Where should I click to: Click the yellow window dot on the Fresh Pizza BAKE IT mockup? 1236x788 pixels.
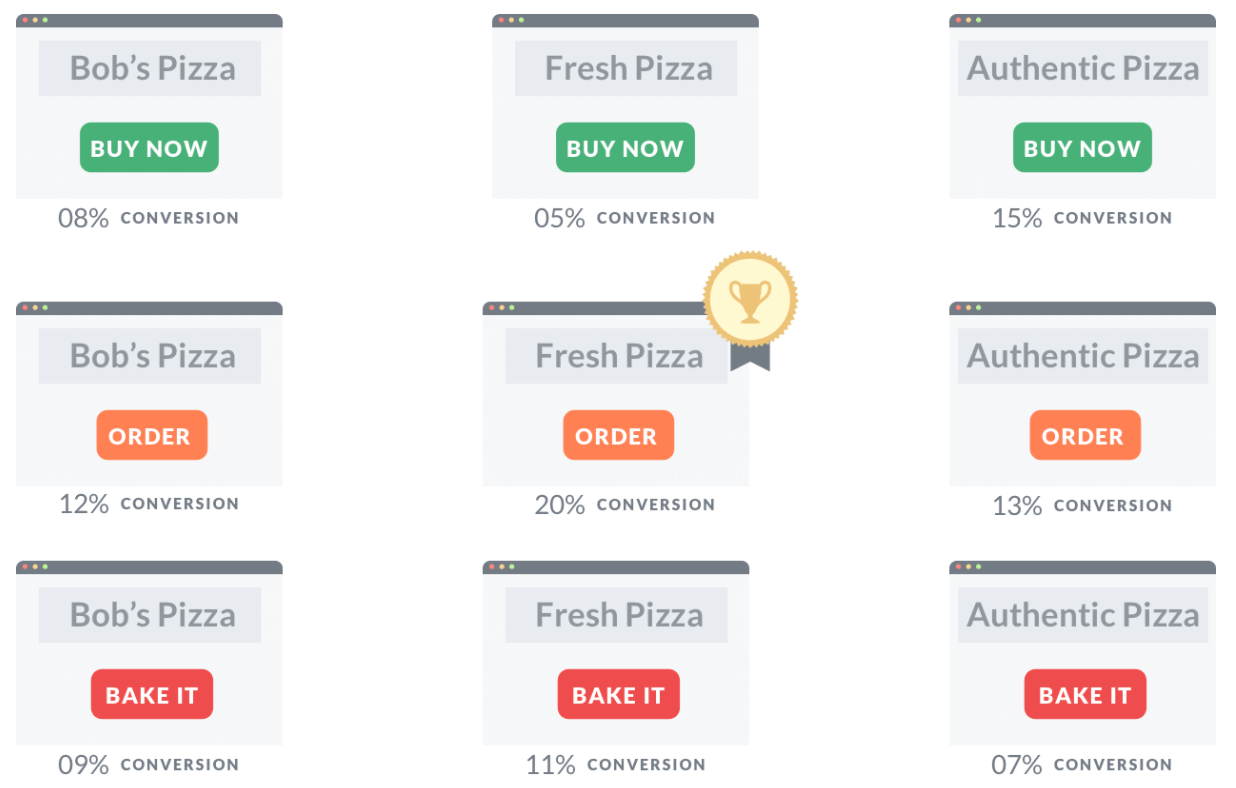point(501,567)
